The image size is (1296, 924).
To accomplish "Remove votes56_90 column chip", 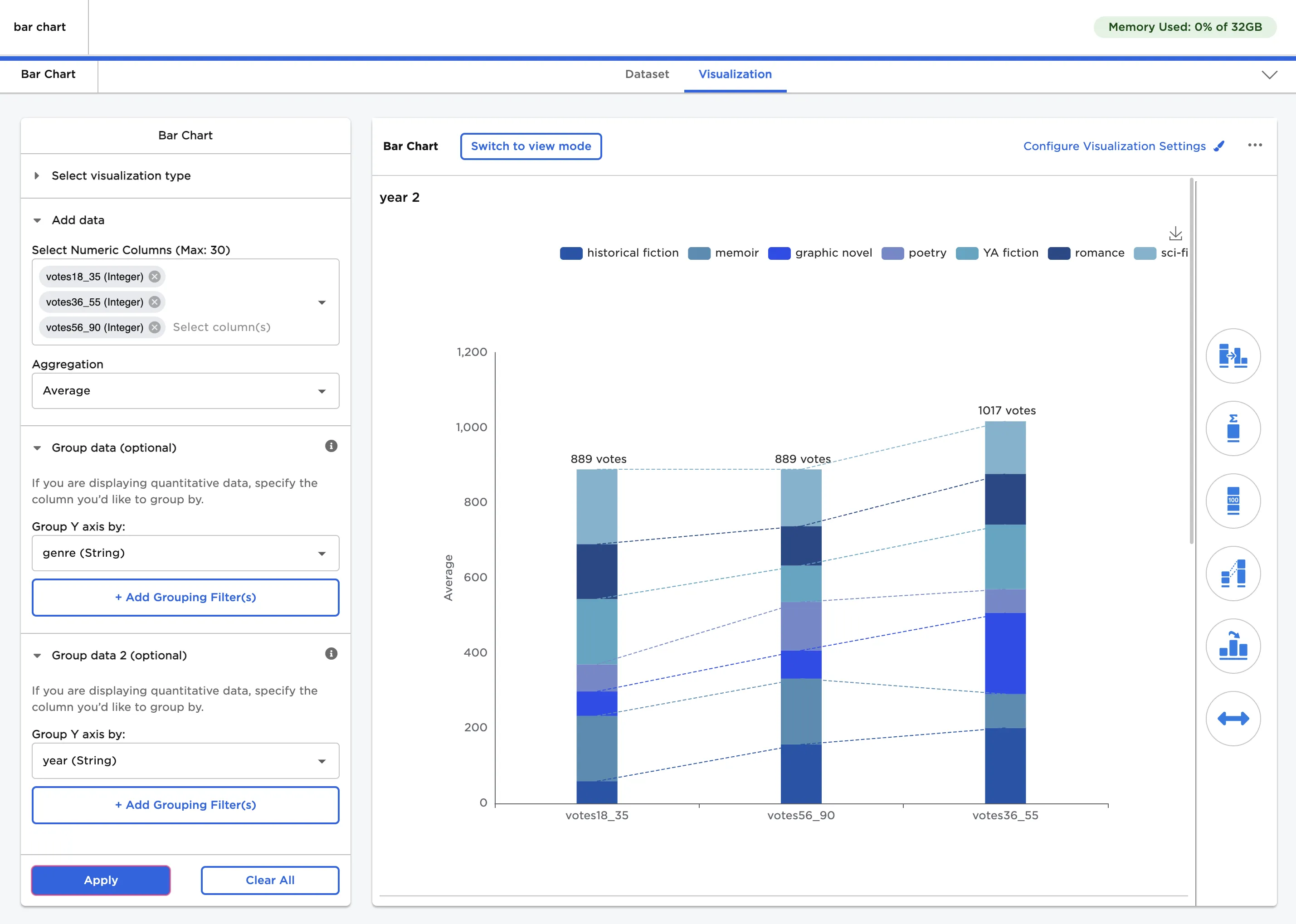I will coord(154,327).
